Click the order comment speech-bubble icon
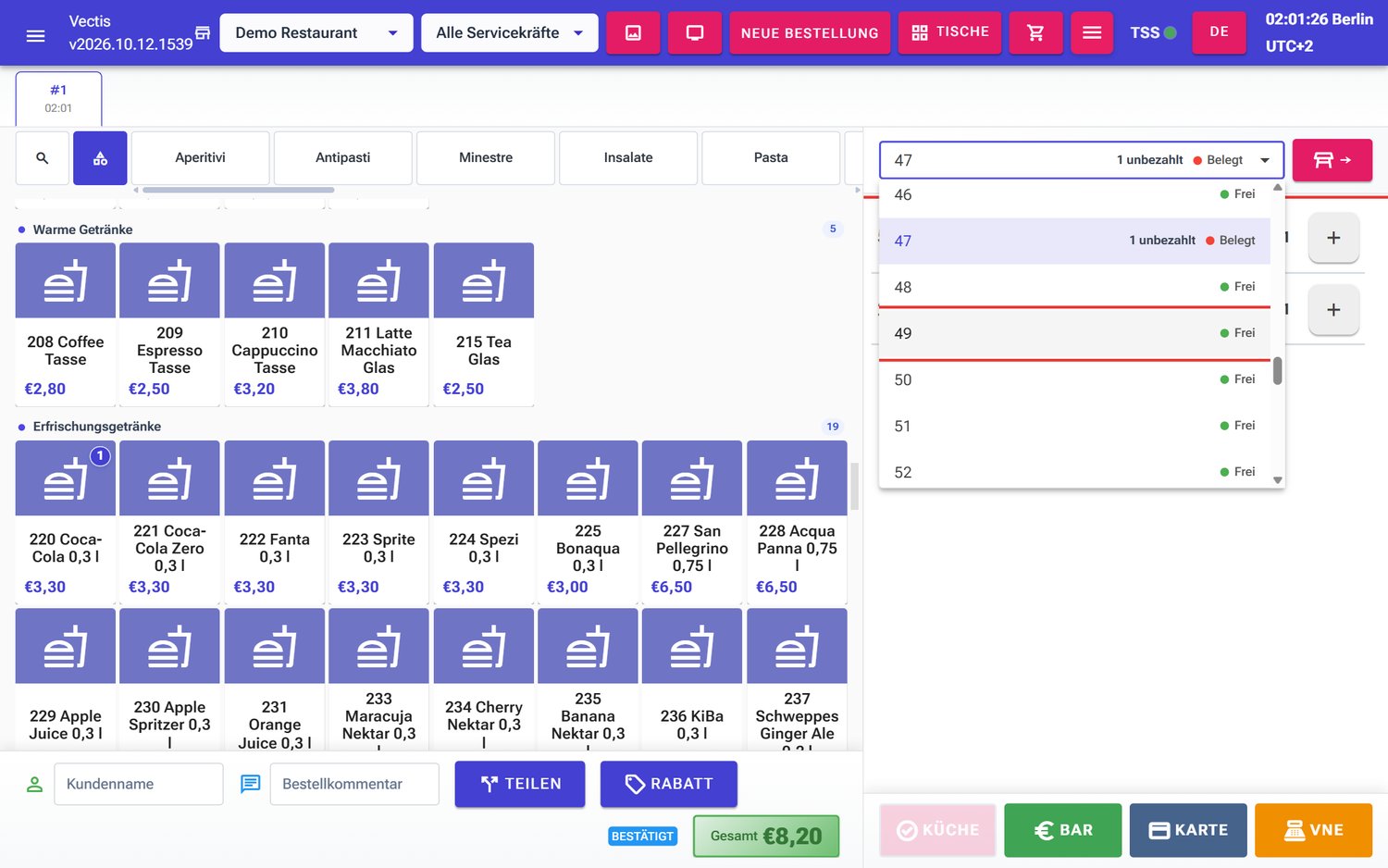Viewport: 1388px width, 868px height. (250, 785)
